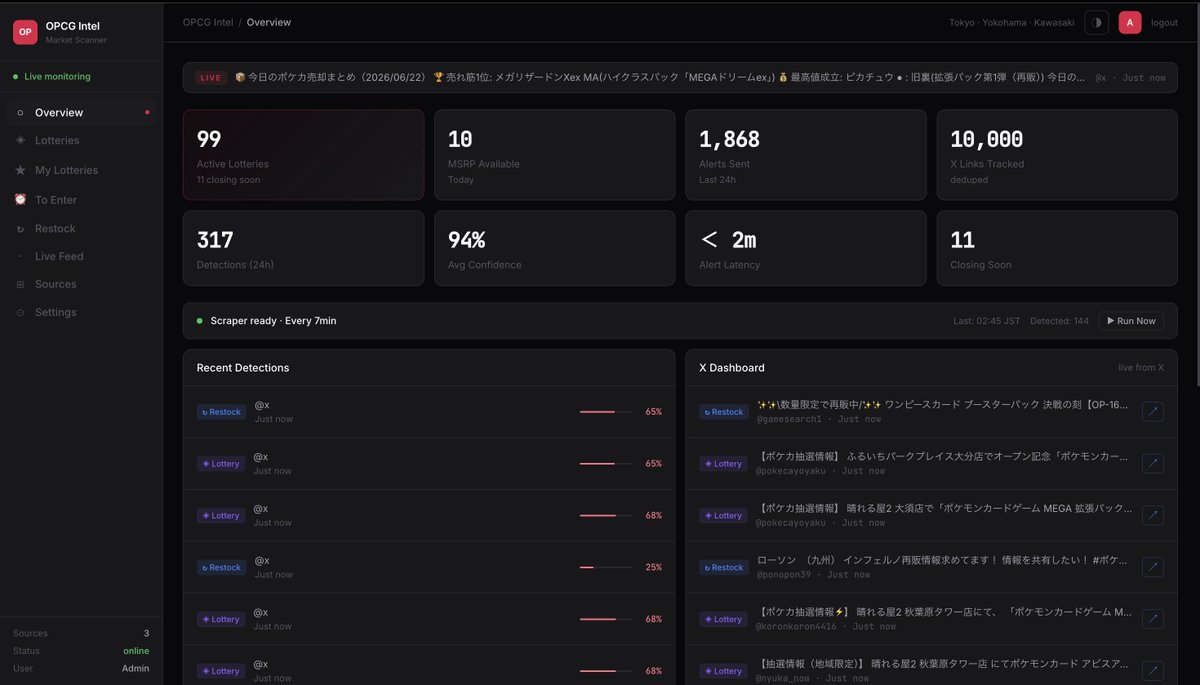1200x685 pixels.
Task: Click the logout link
Action: tap(1164, 22)
